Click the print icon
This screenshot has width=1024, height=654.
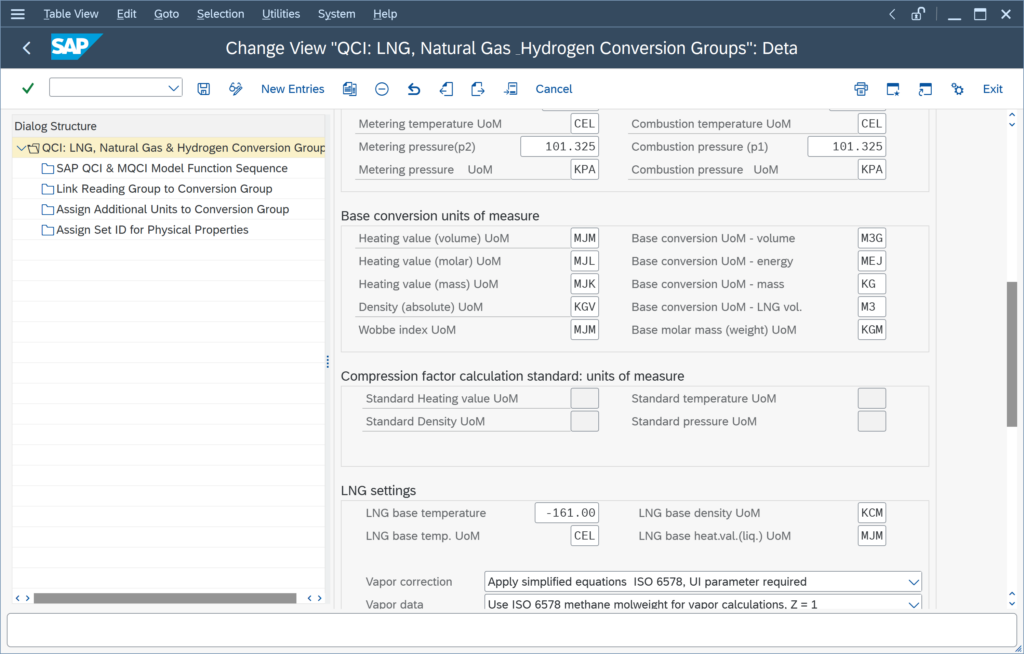tap(861, 89)
